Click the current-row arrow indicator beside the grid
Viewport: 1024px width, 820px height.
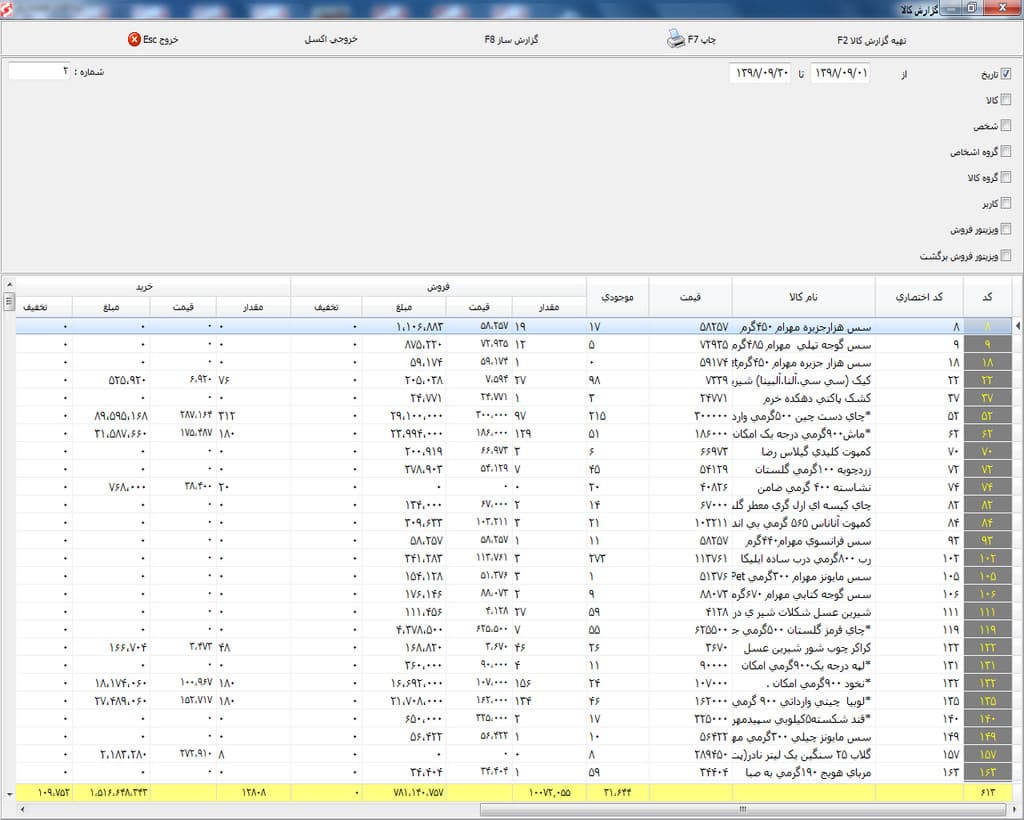1018,326
